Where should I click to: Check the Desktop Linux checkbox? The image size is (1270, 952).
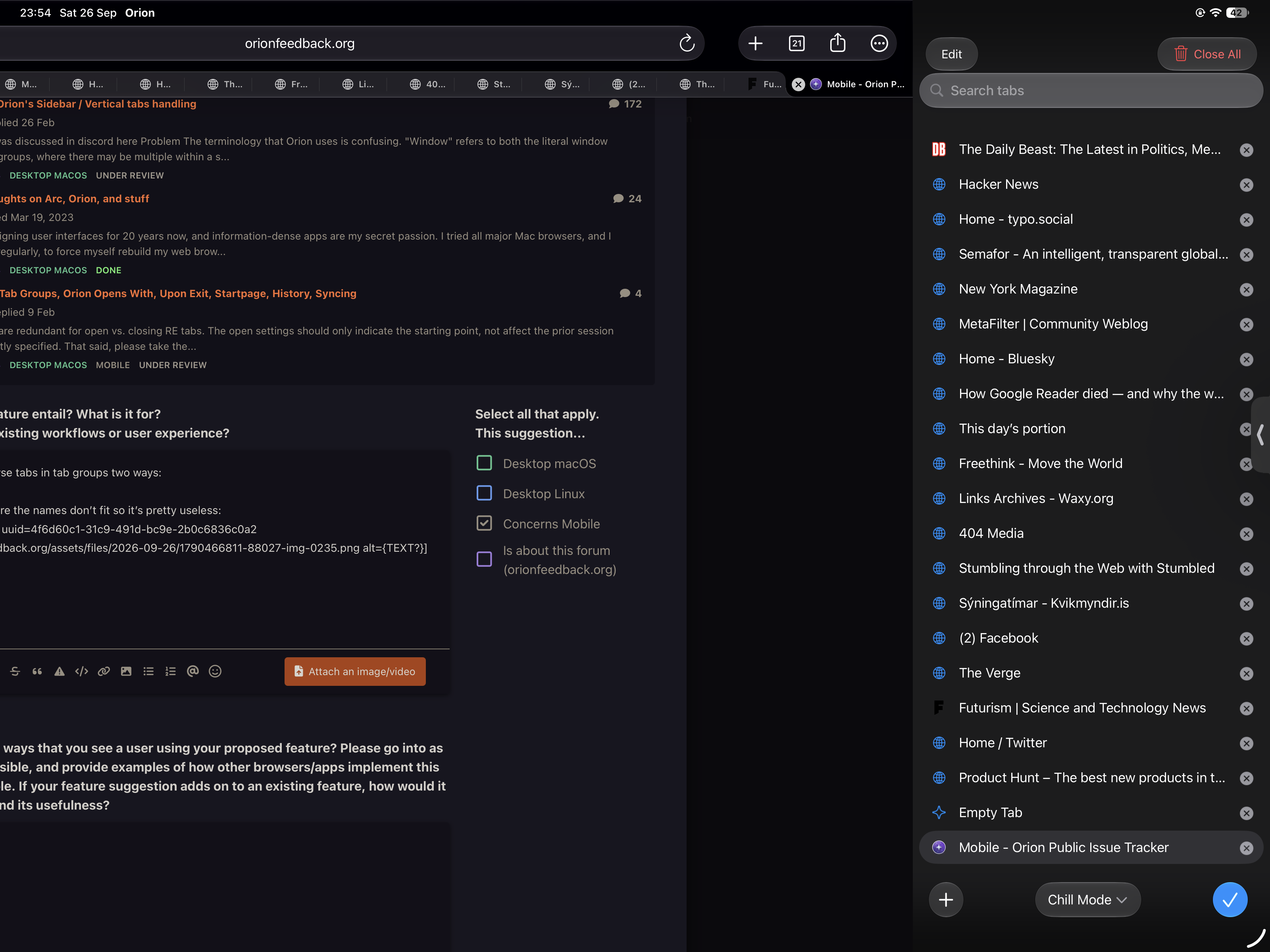pyautogui.click(x=485, y=493)
